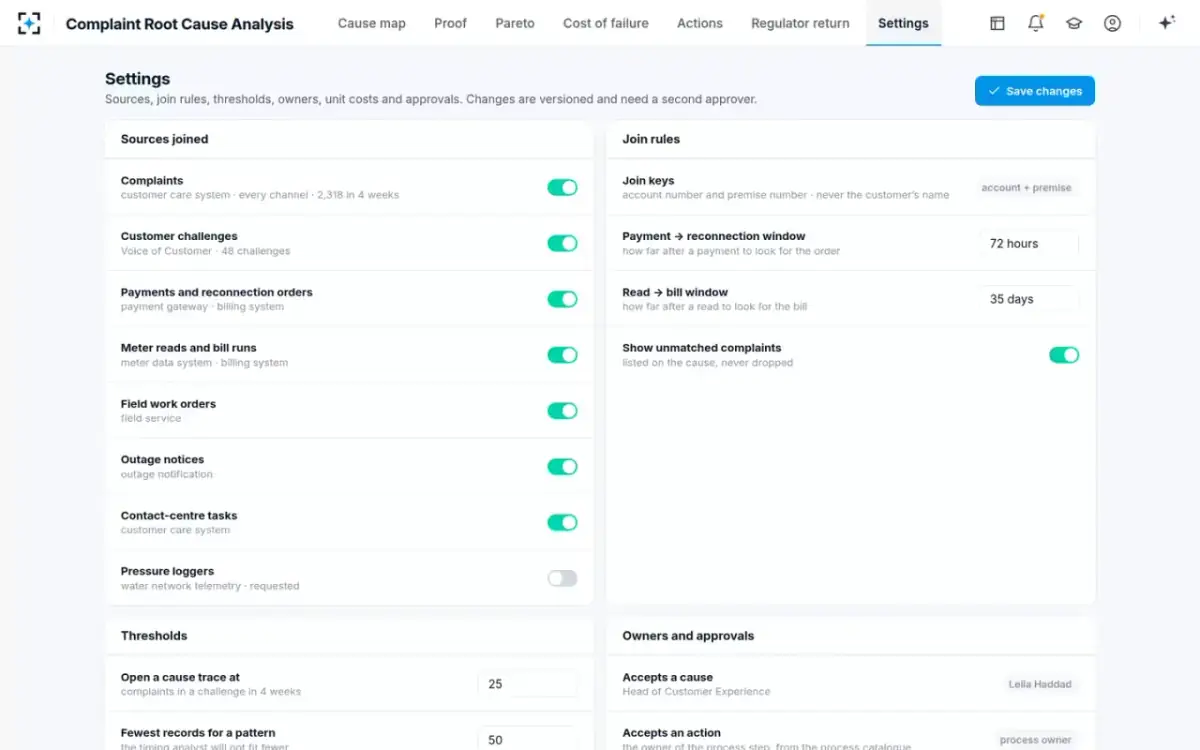Click the Thresholds heading
1200x750 pixels.
click(154, 636)
